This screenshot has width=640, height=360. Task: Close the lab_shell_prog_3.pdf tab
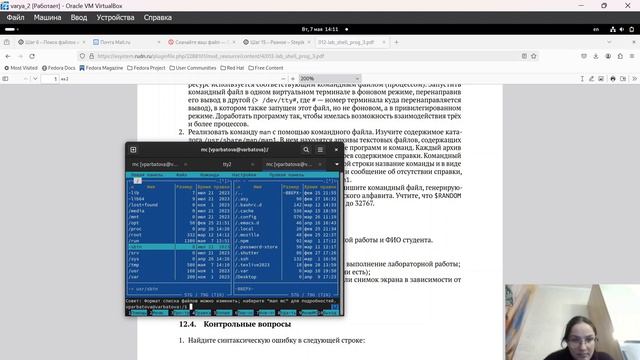coord(384,42)
